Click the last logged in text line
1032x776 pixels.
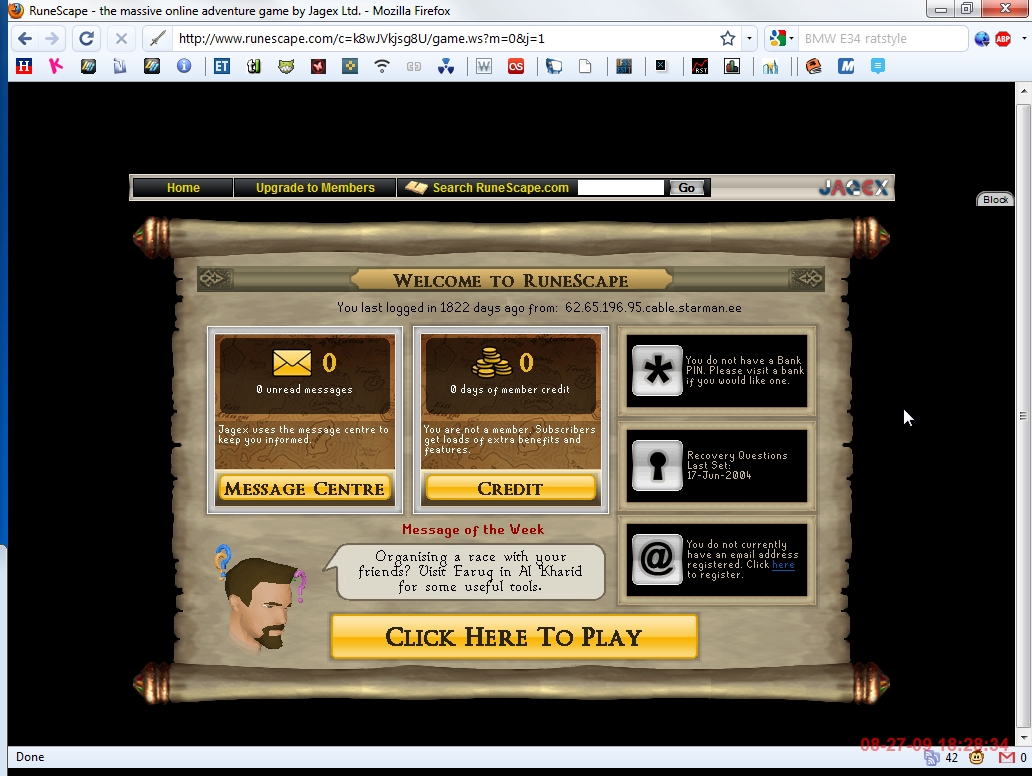(539, 307)
